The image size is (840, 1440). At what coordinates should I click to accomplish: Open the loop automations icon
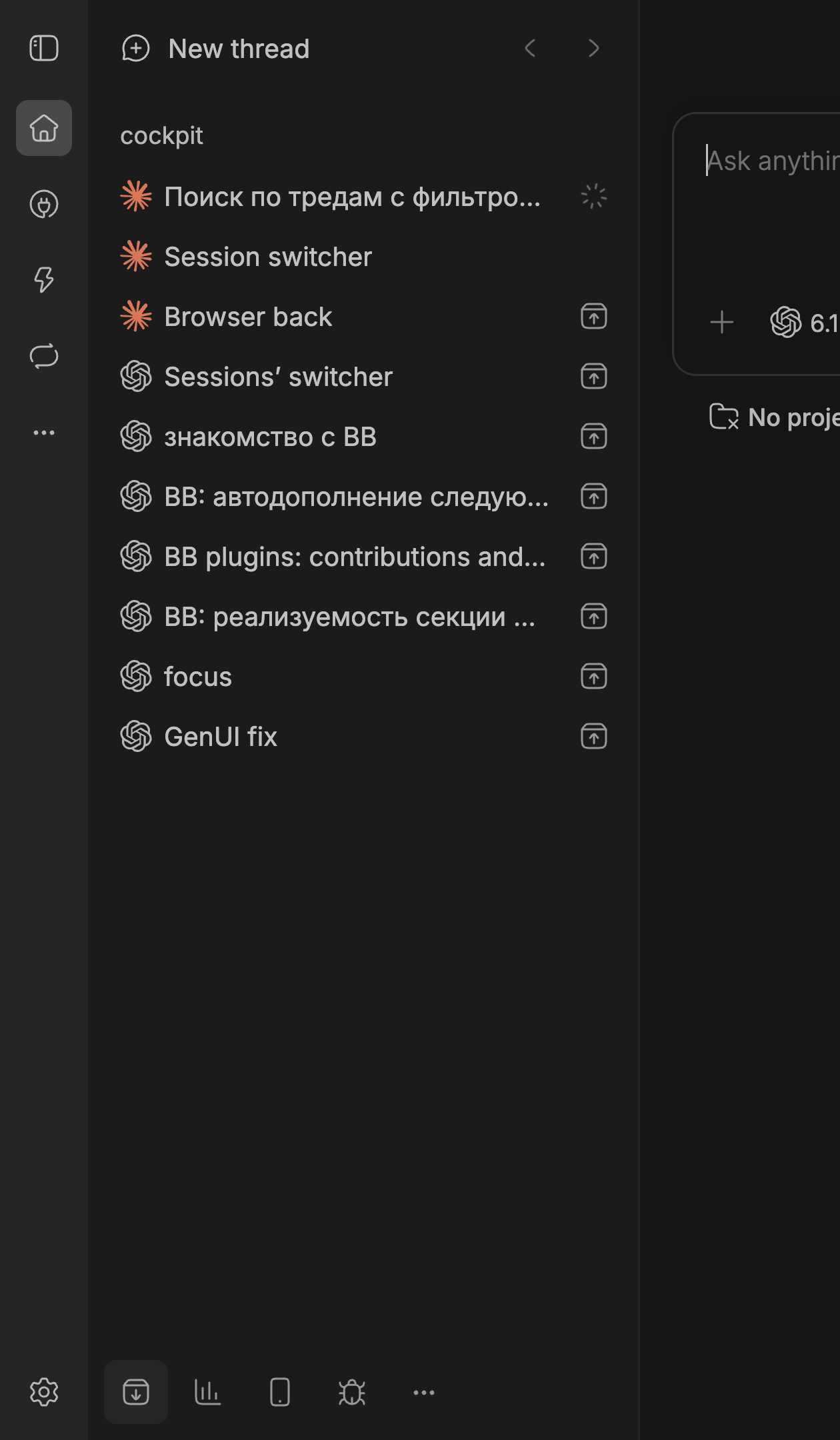point(44,356)
